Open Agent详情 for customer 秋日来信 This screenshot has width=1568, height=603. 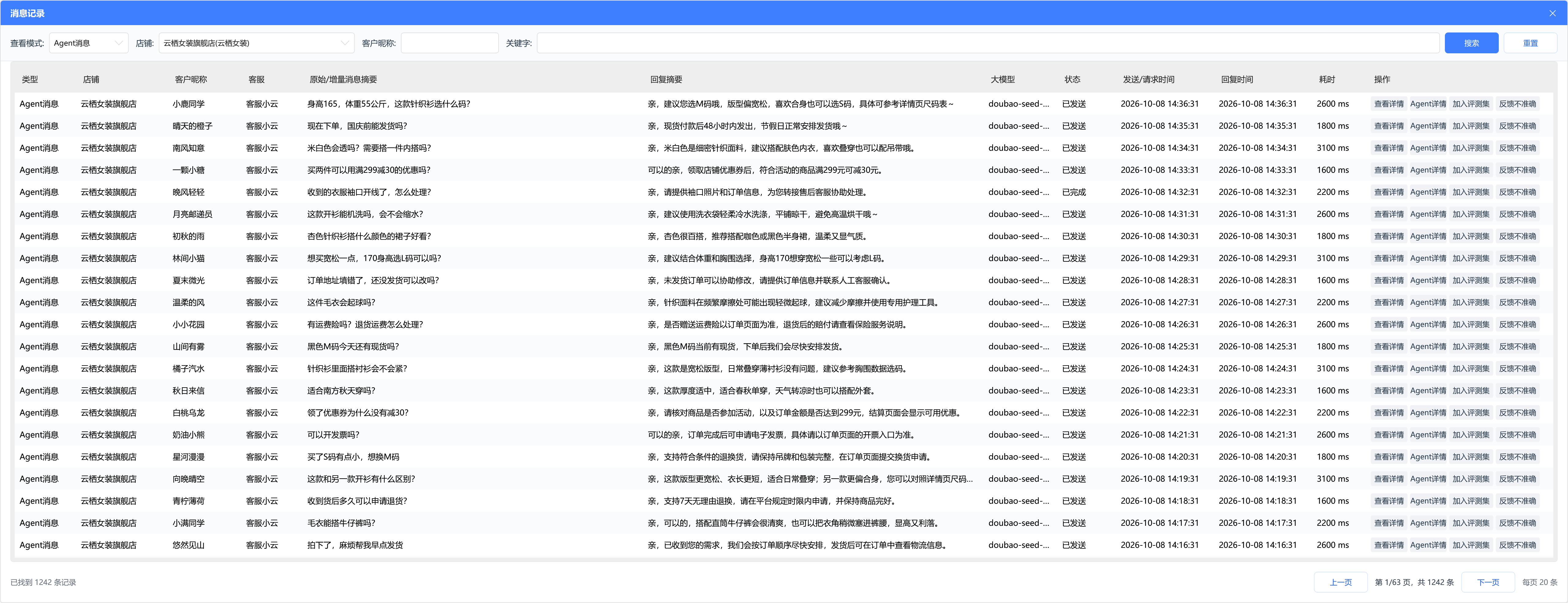pos(1428,390)
